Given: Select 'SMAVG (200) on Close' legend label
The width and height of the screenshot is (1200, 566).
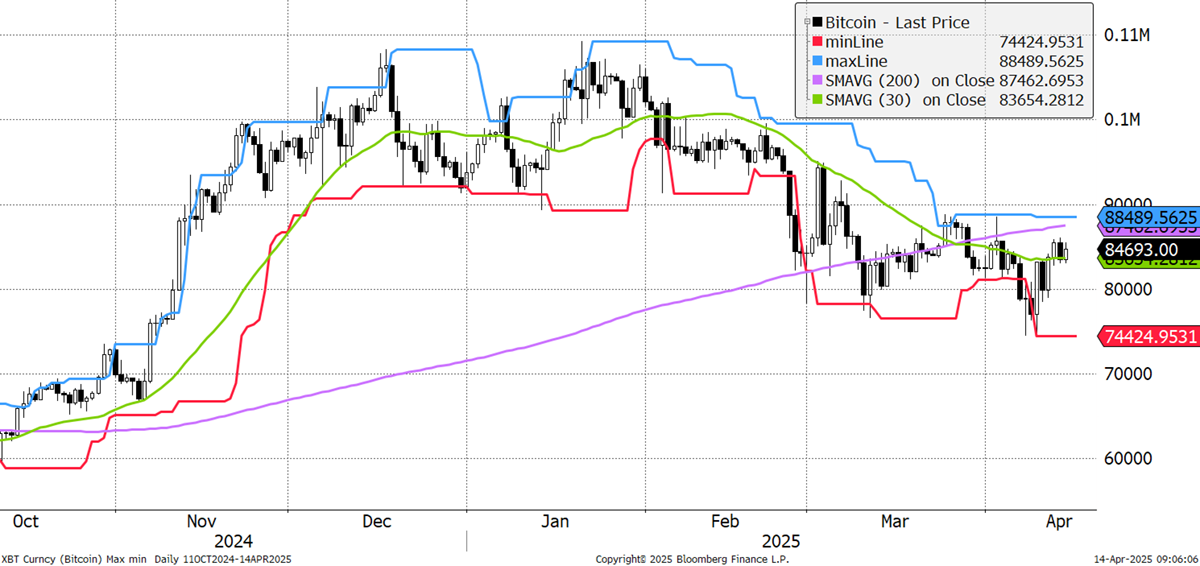Looking at the screenshot, I should click(x=910, y=80).
